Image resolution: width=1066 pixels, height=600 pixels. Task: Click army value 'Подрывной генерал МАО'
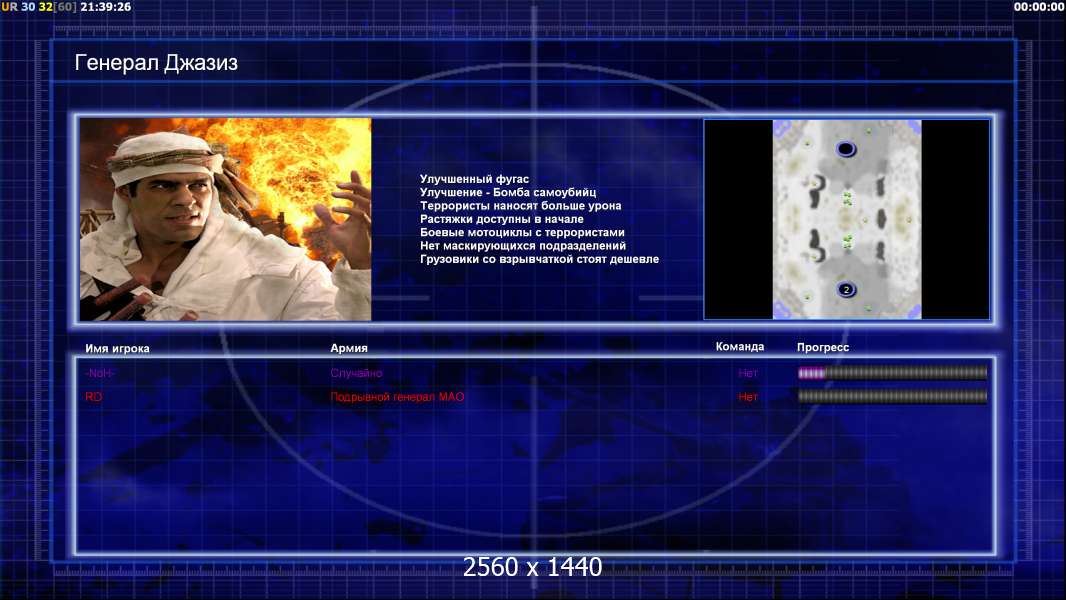coord(397,397)
